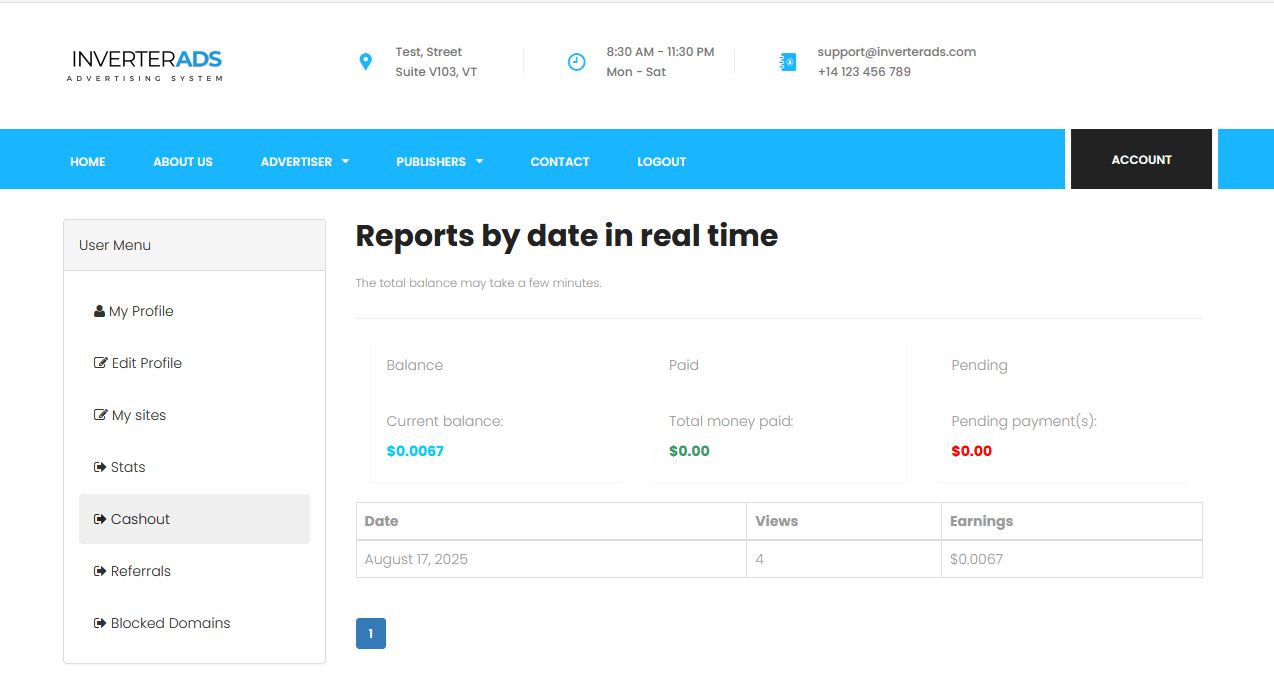1274x697 pixels.
Task: Open the About Us page
Action: pos(182,161)
